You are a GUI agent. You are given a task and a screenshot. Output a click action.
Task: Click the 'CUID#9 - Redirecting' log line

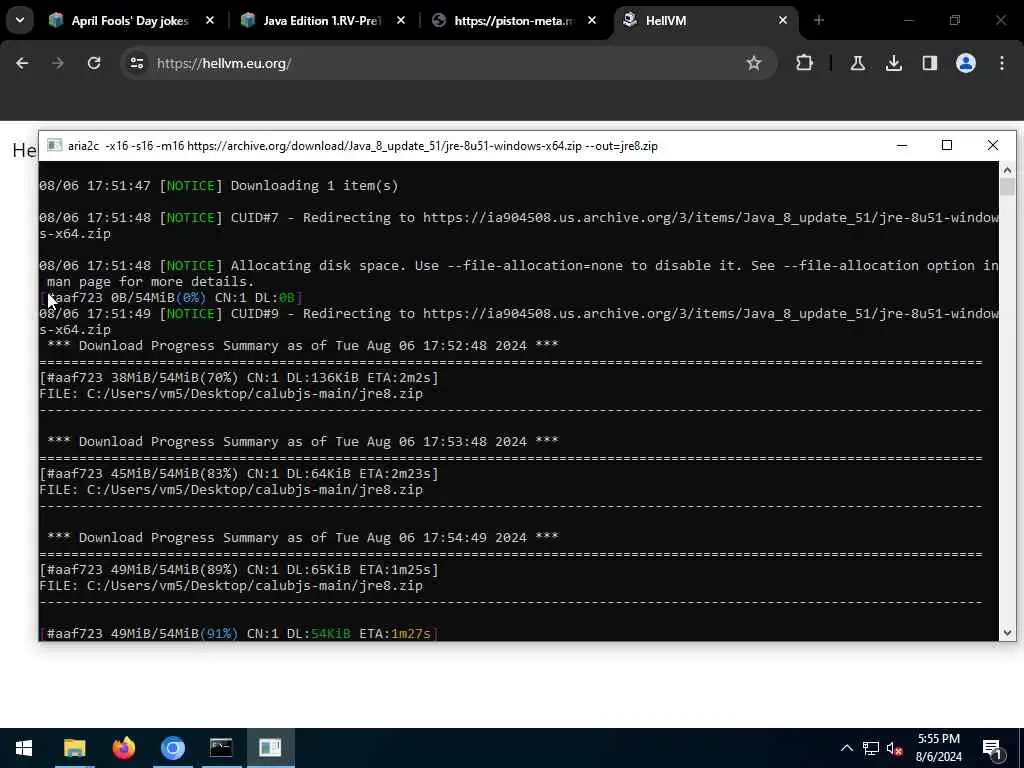519,321
